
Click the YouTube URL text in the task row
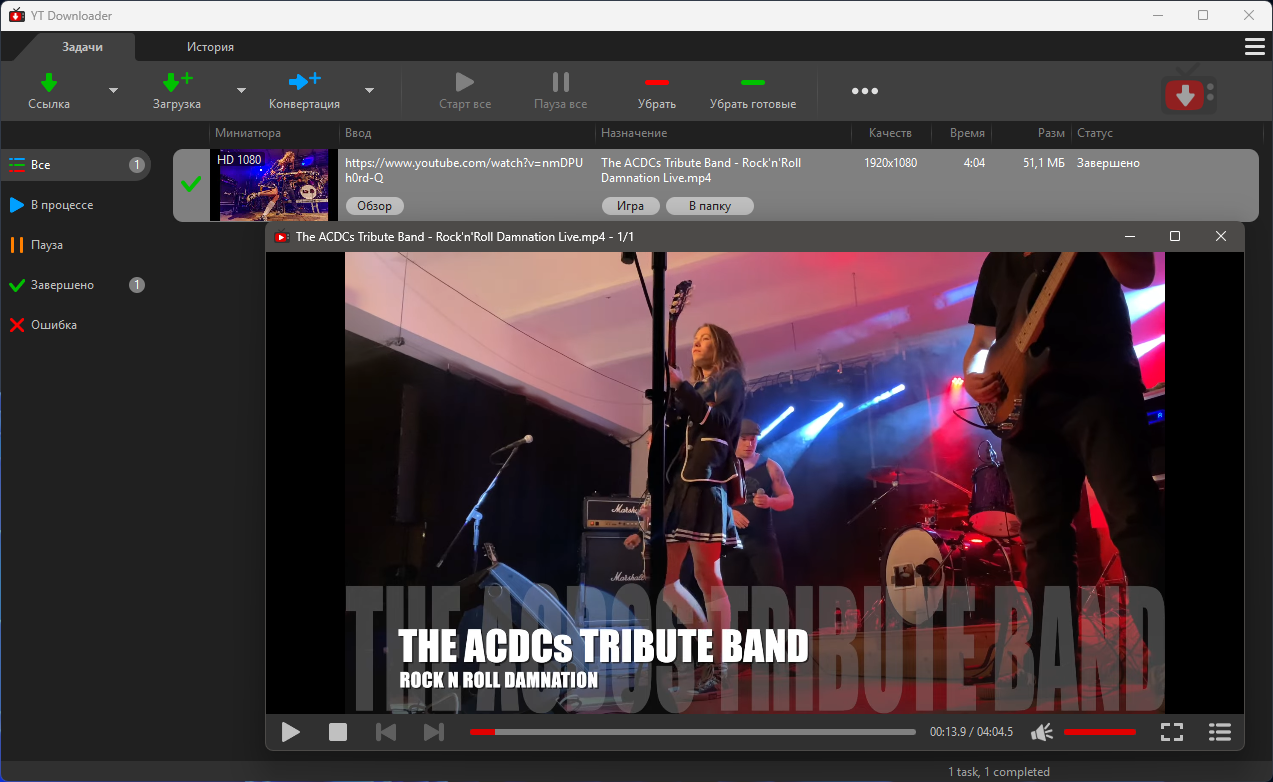pos(464,170)
